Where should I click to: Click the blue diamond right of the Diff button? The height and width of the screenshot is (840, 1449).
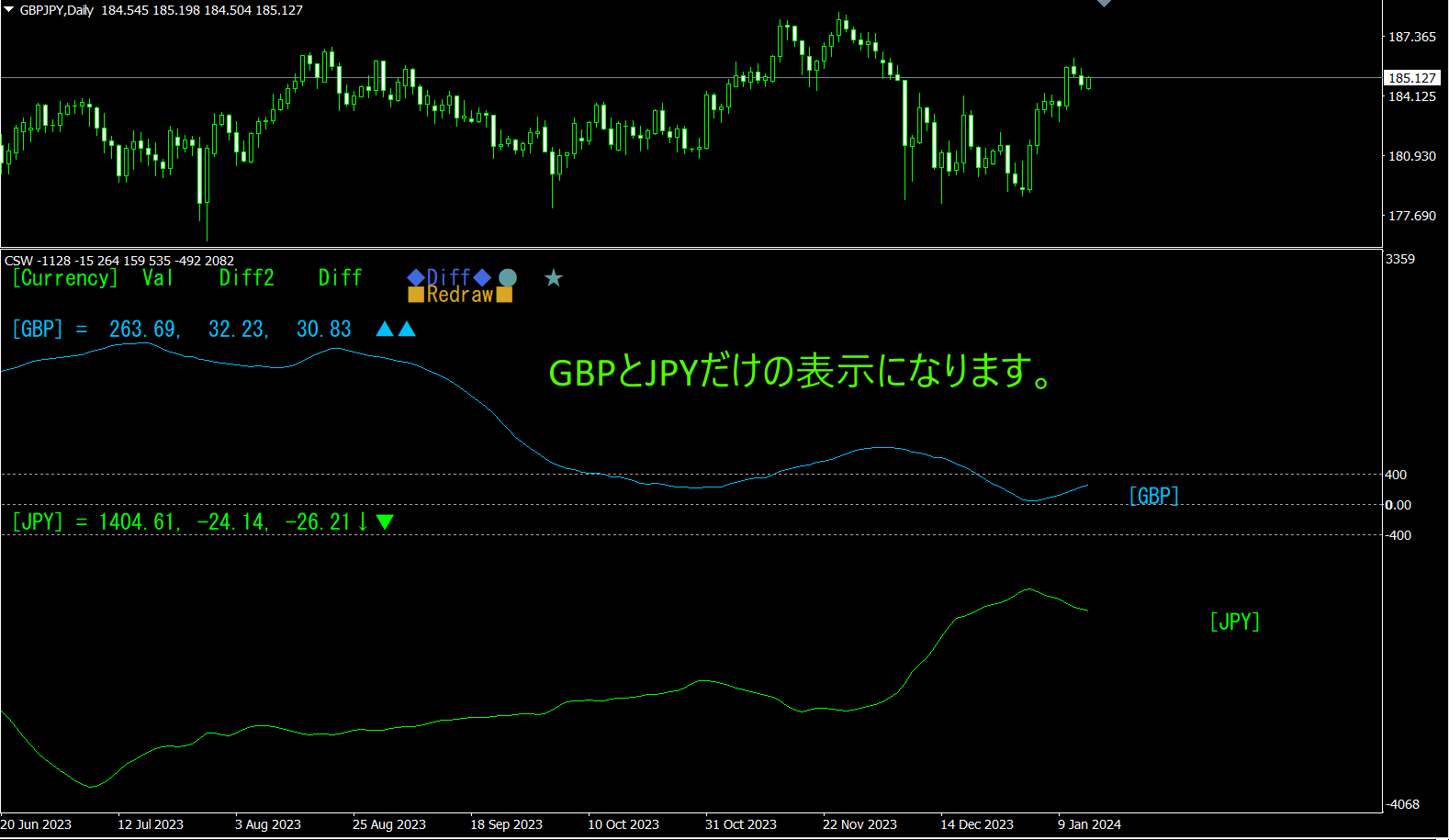[x=482, y=277]
